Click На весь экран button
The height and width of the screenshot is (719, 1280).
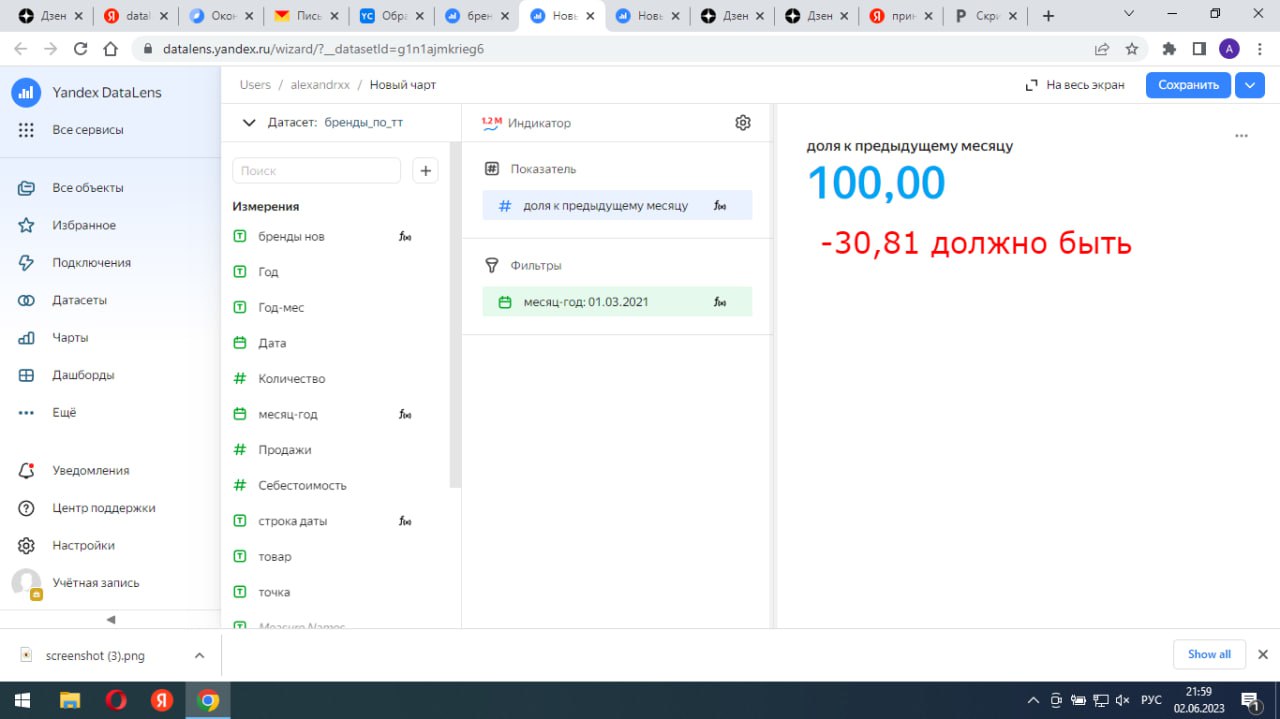tap(1075, 85)
